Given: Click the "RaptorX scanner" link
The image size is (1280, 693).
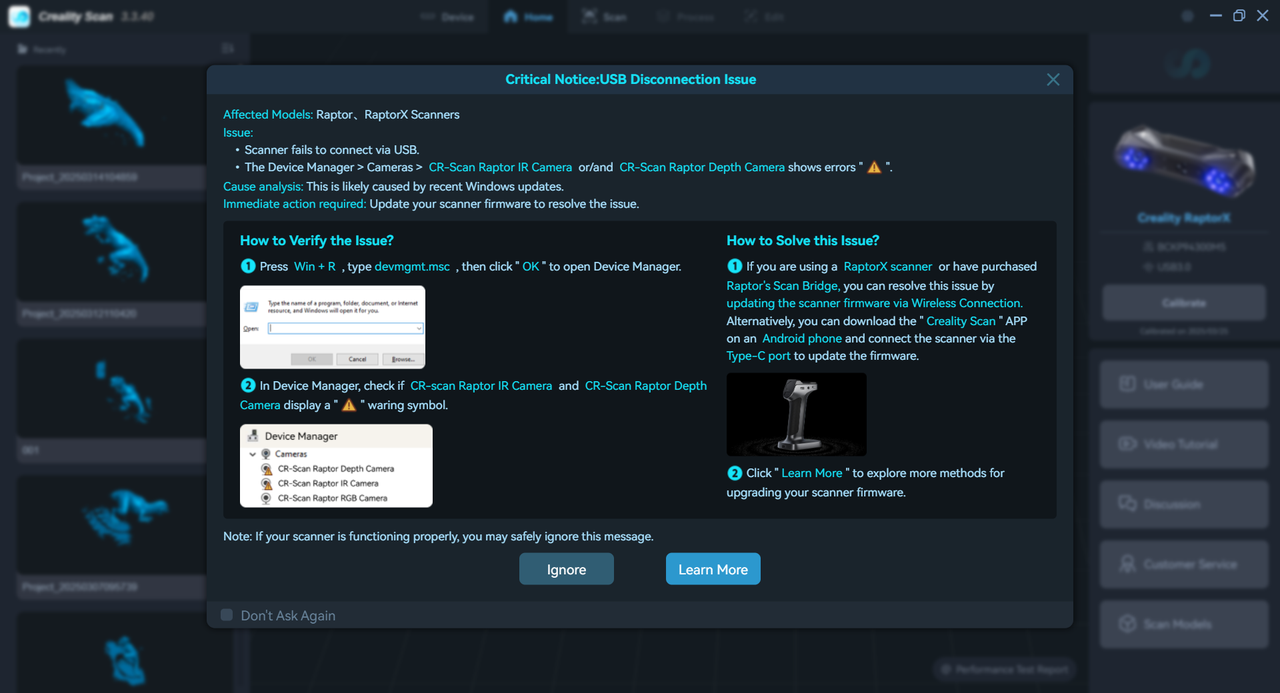Looking at the screenshot, I should click(888, 267).
